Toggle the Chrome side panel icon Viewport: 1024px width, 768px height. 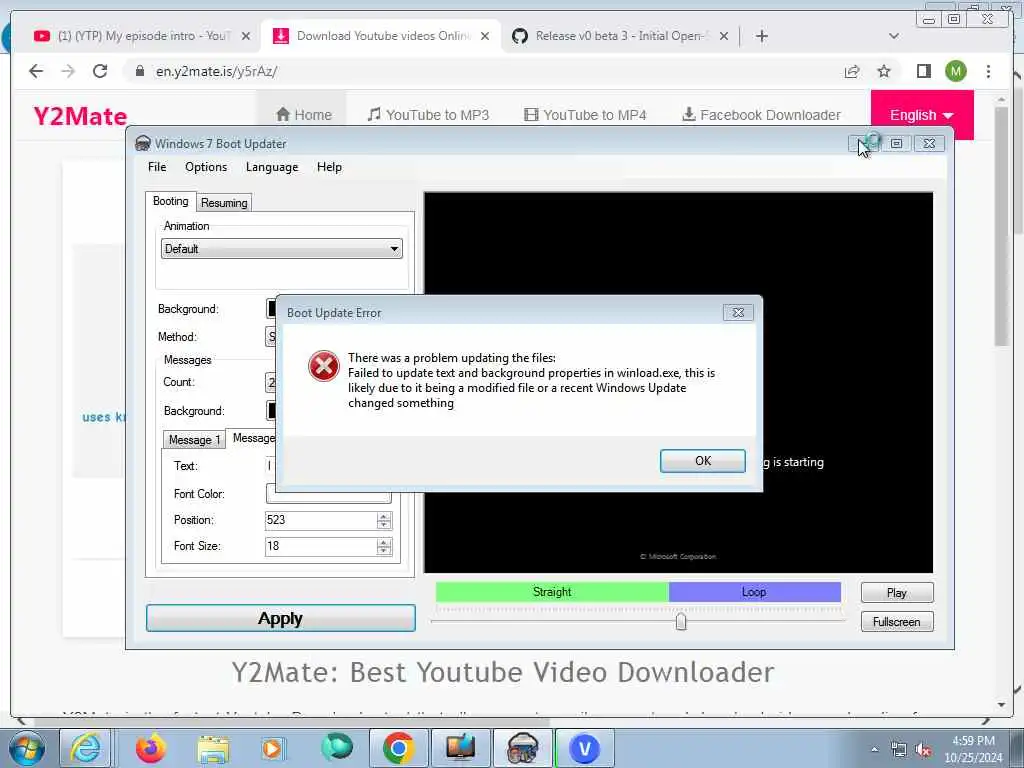[923, 71]
